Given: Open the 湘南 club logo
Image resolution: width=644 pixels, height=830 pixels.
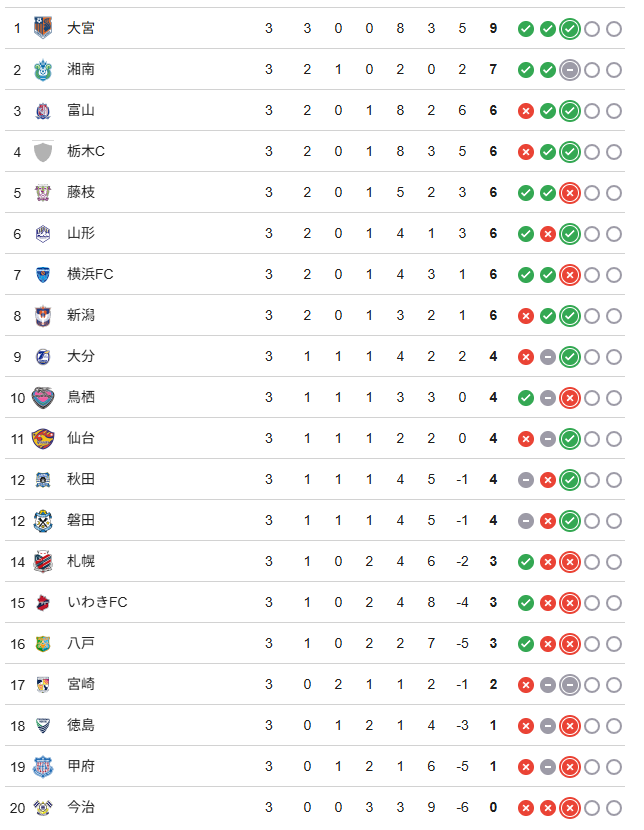Looking at the screenshot, I should tap(43, 69).
